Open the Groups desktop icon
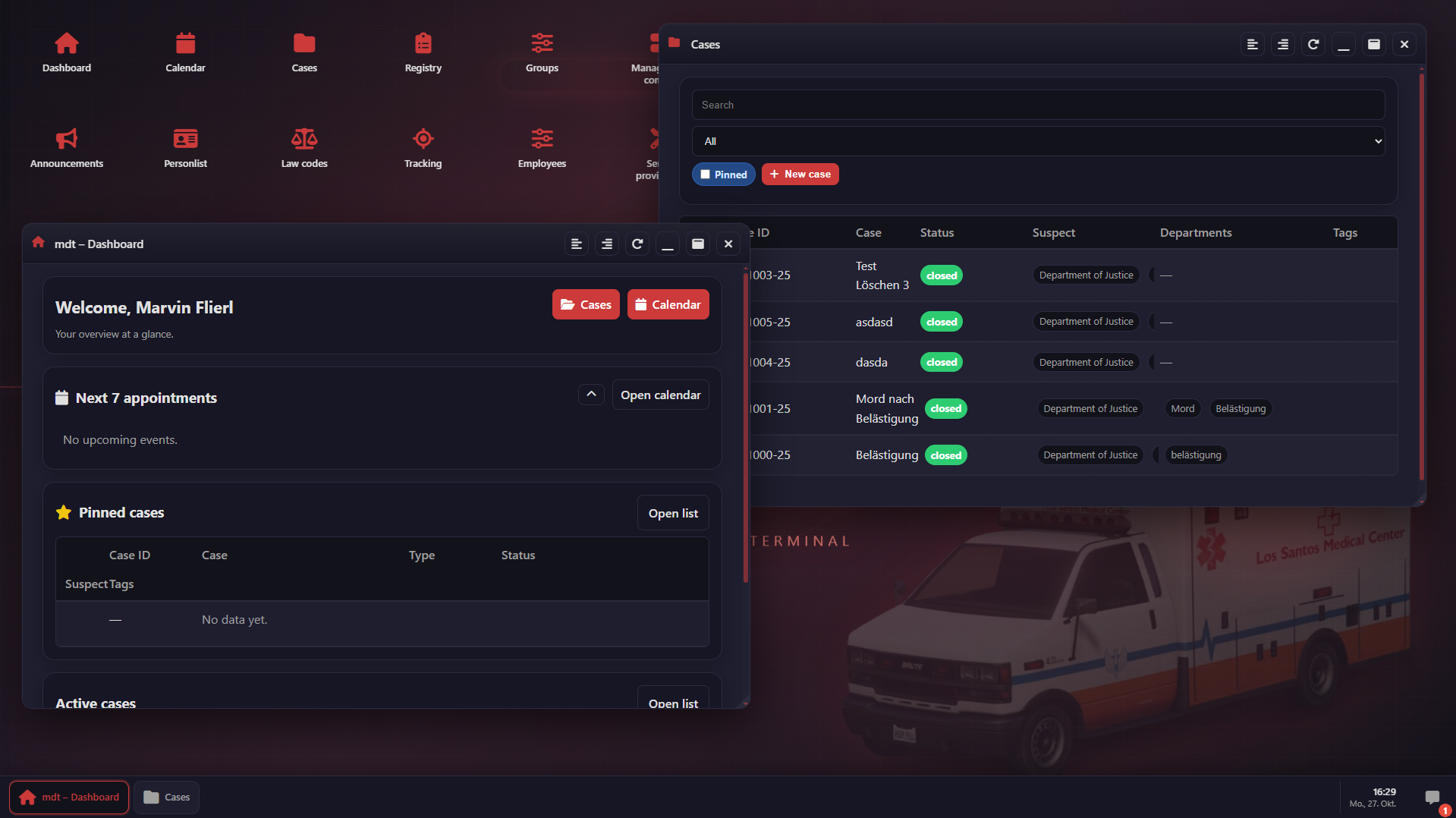The image size is (1456, 818). (542, 52)
